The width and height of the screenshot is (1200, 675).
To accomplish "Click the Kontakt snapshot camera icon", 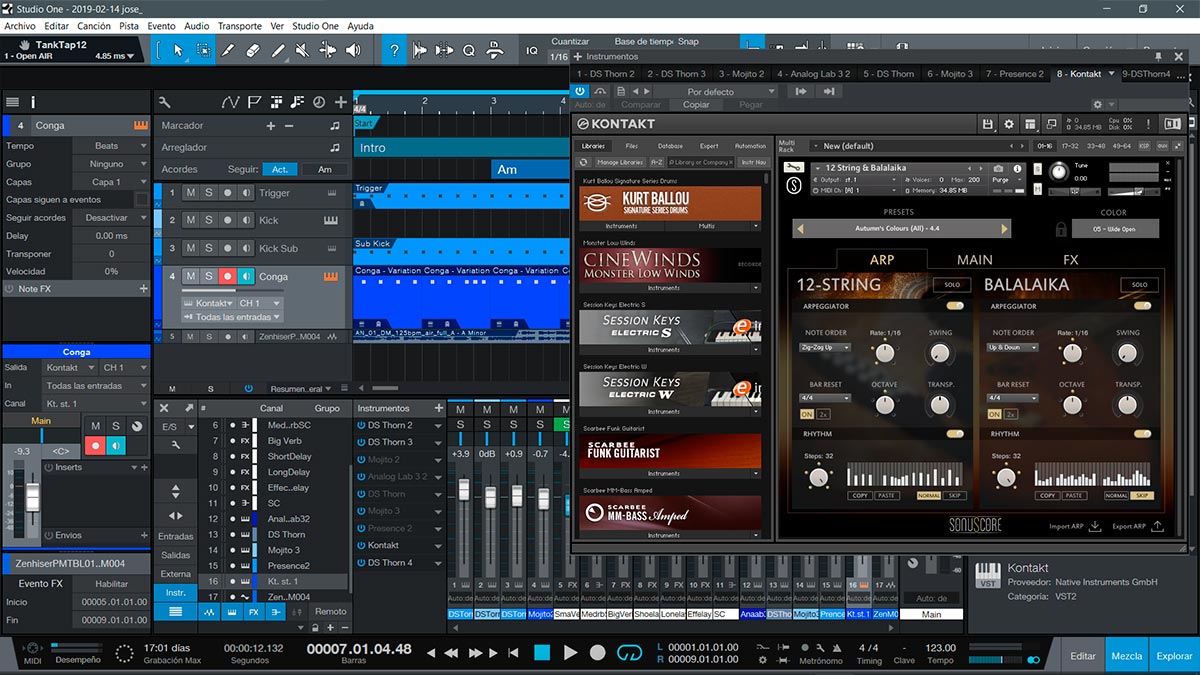I will click(998, 168).
